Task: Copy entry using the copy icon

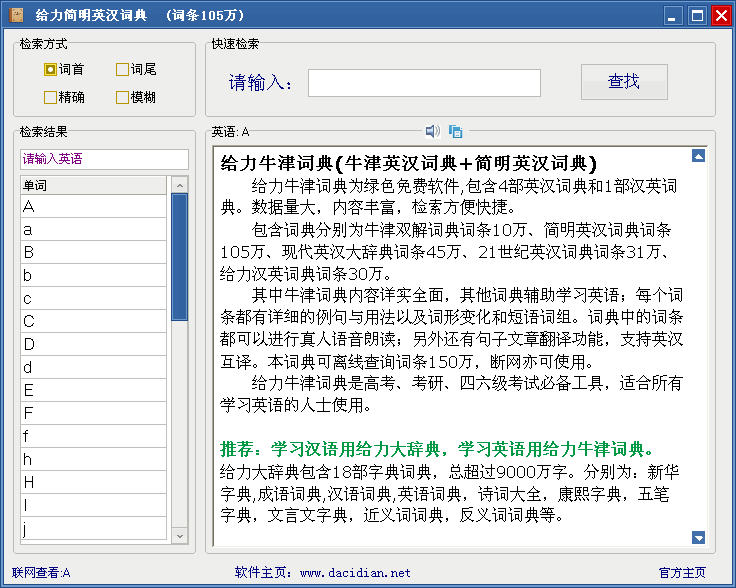Action: pyautogui.click(x=455, y=131)
